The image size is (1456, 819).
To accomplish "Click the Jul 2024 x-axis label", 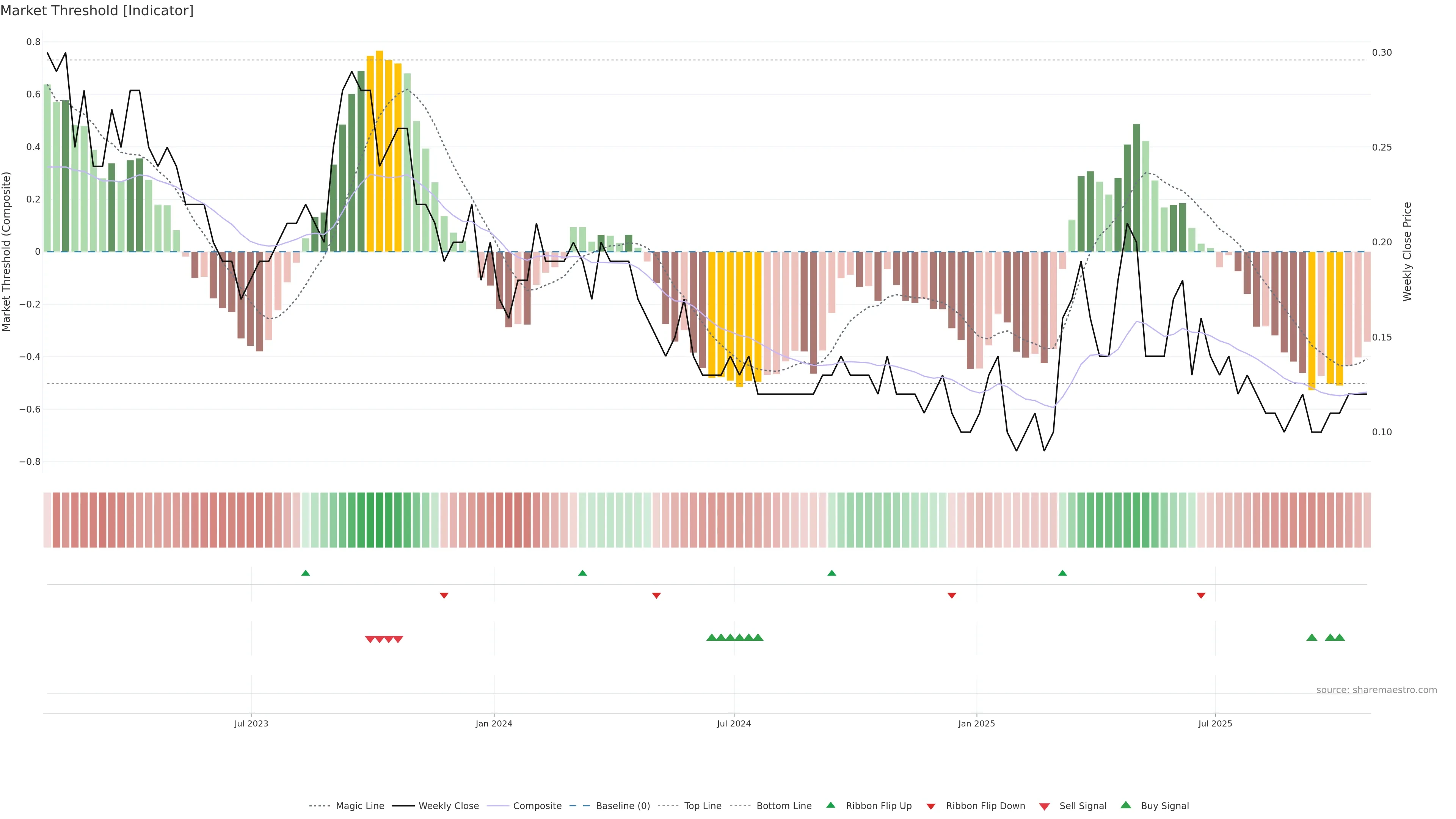I will pos(734,723).
